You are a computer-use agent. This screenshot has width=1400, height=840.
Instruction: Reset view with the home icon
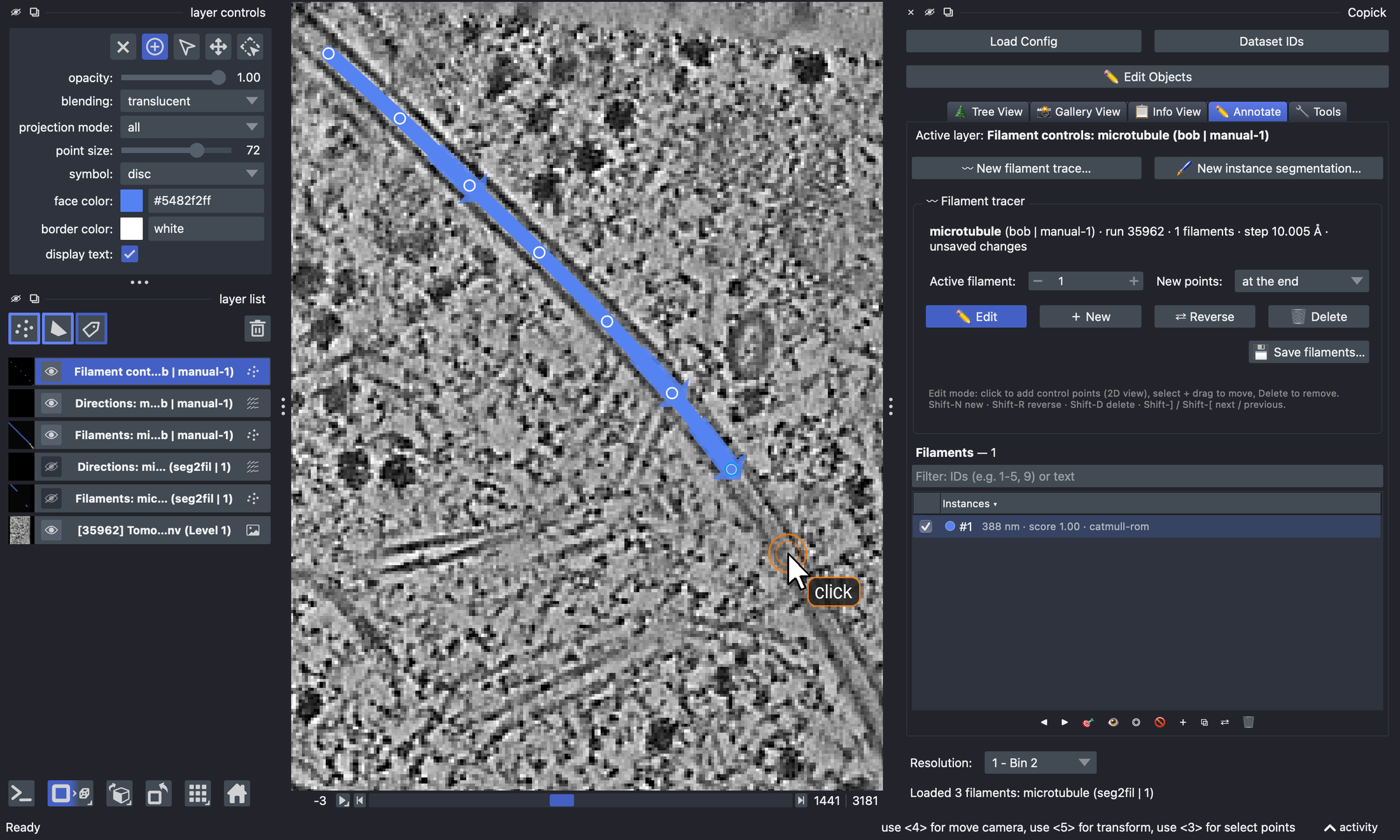[x=237, y=794]
